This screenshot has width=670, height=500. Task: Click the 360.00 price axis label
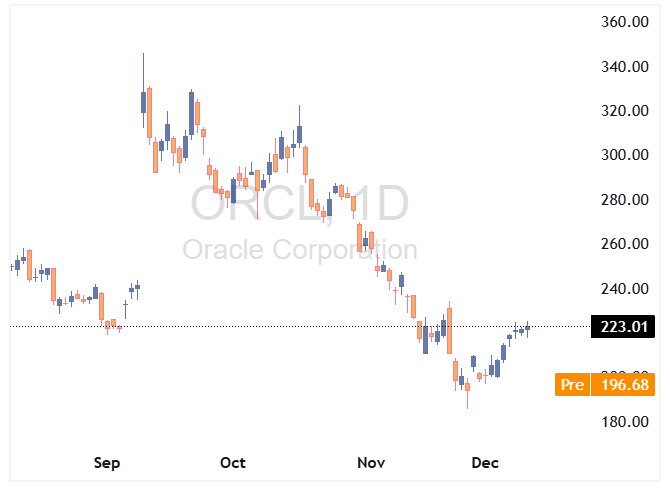pos(628,22)
